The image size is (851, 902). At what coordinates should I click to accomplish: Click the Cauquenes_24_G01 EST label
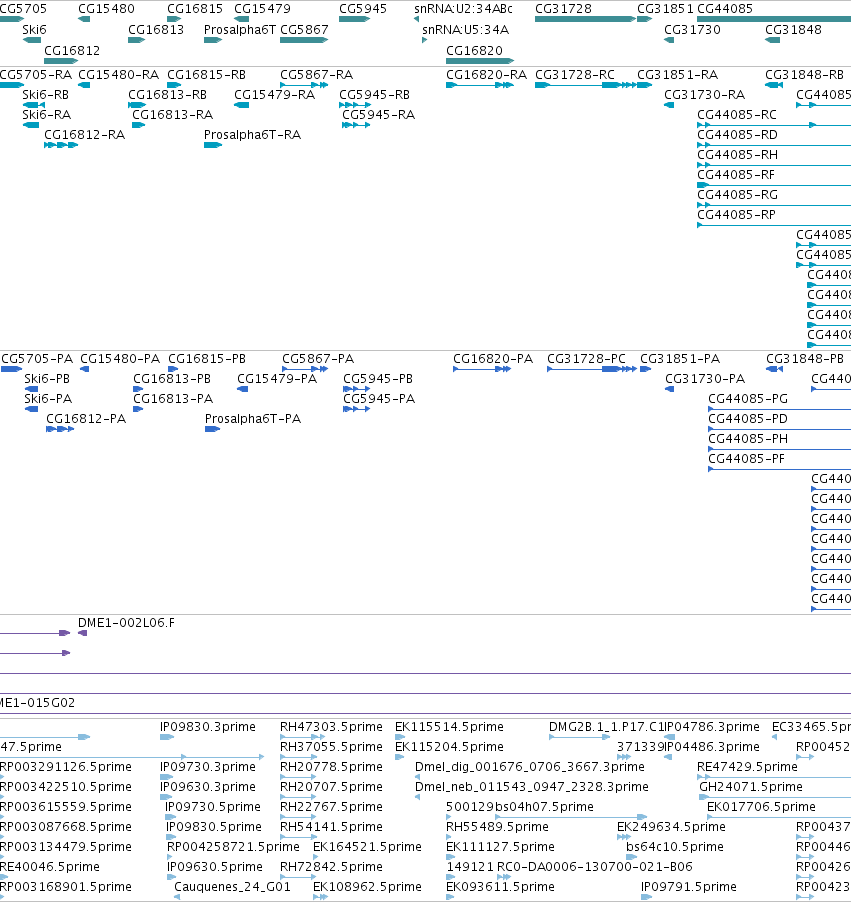point(232,886)
